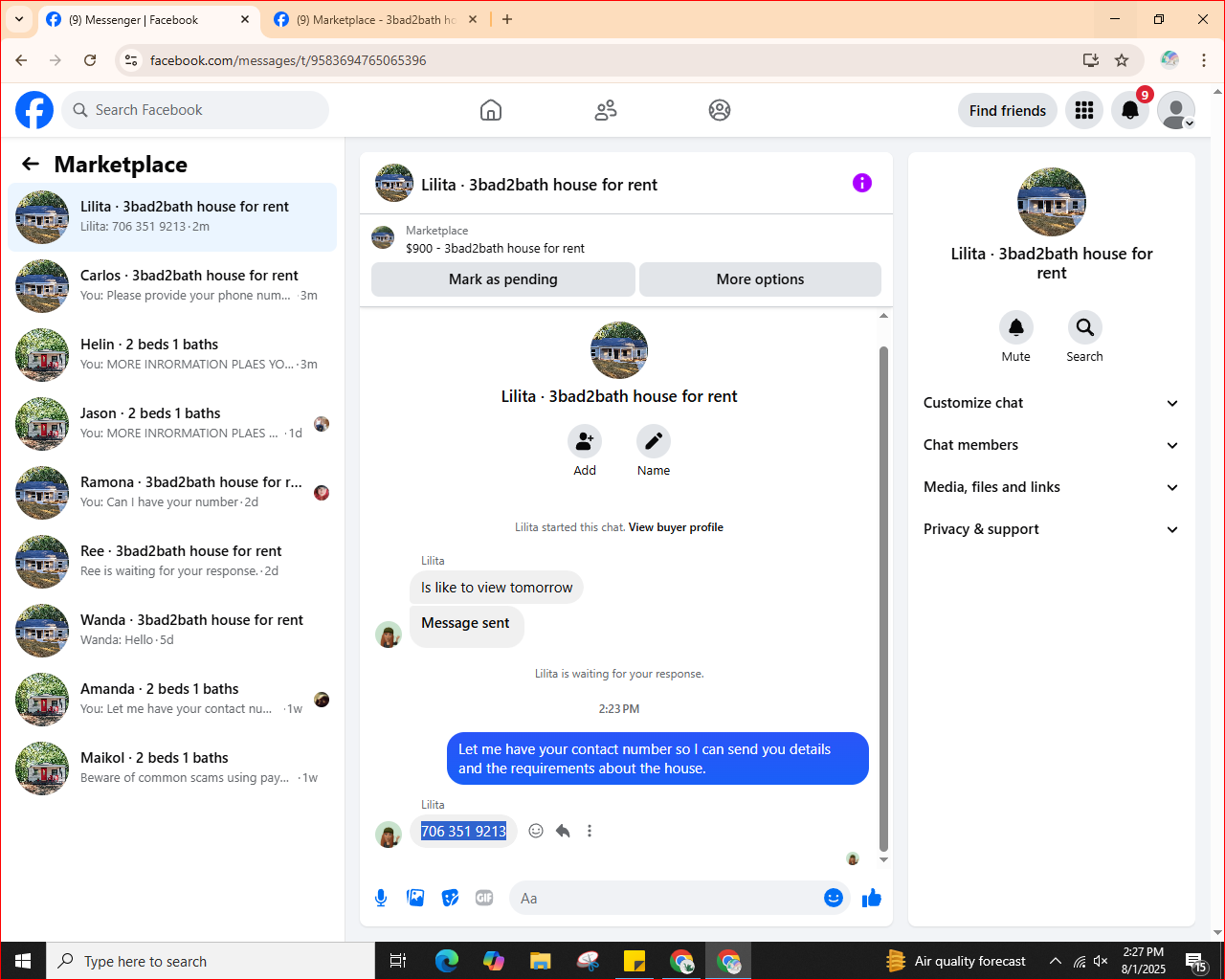
Task: Go back using the Marketplace back arrow
Action: tap(31, 165)
